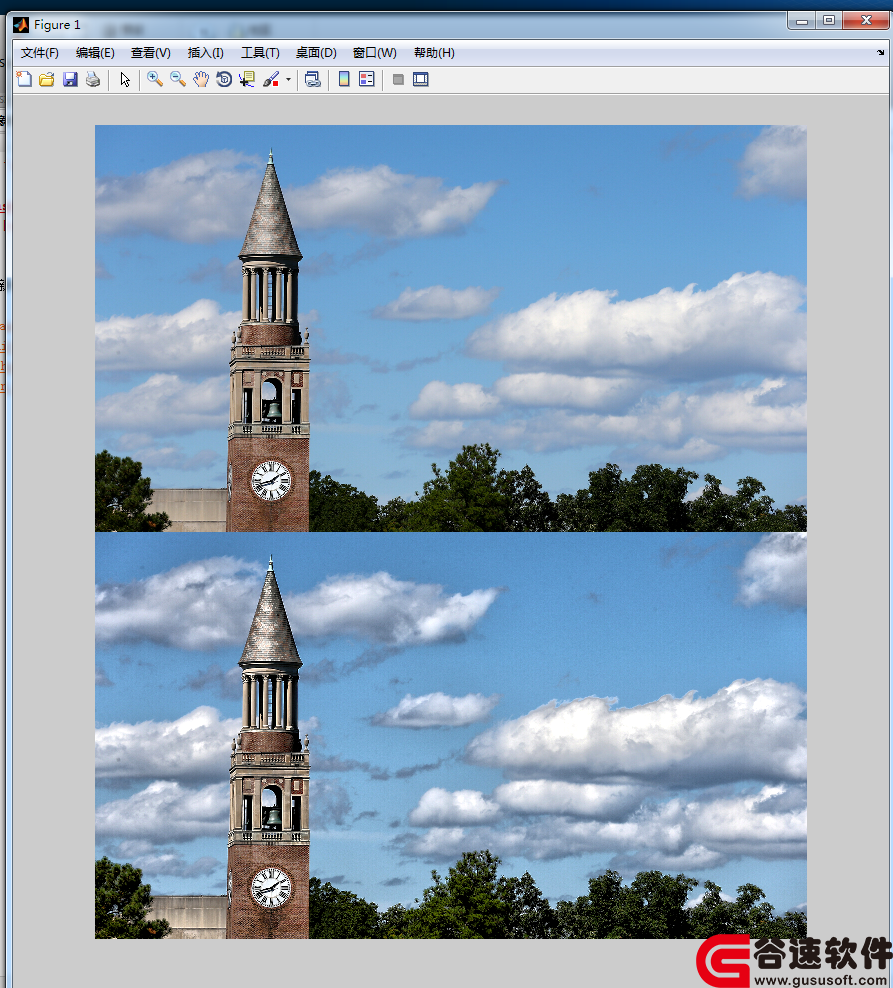Print the figure with the printer icon
This screenshot has height=988, width=893.
[93, 79]
